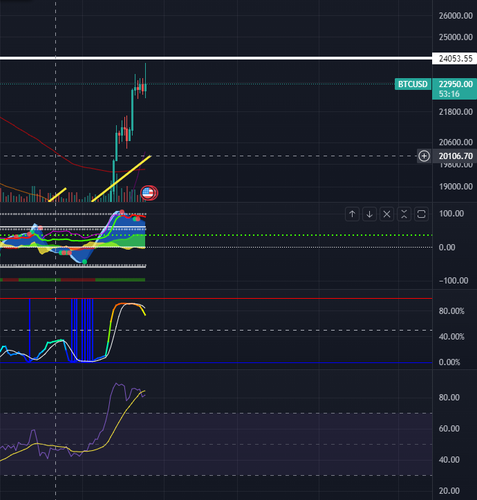
Task: Select the green dotted line in oscillator pane
Action: click(216, 235)
